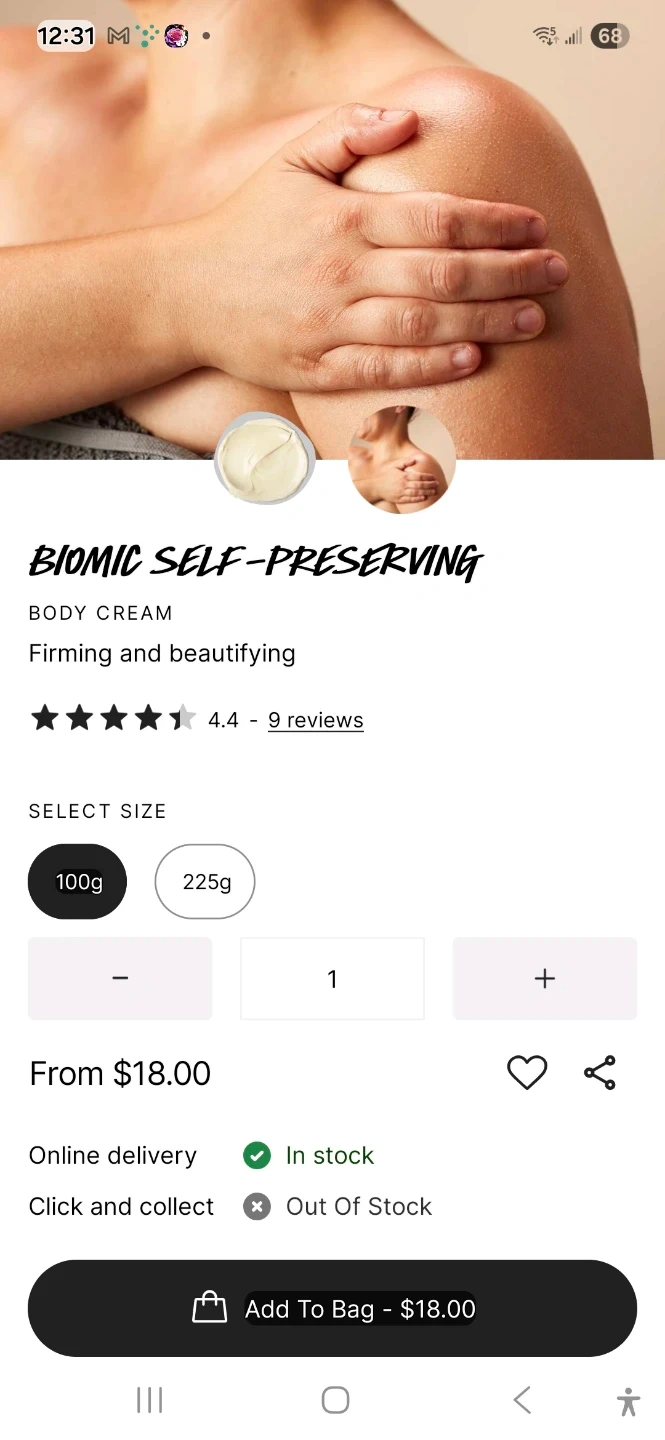View the cream swatch thumbnail image

pos(265,460)
